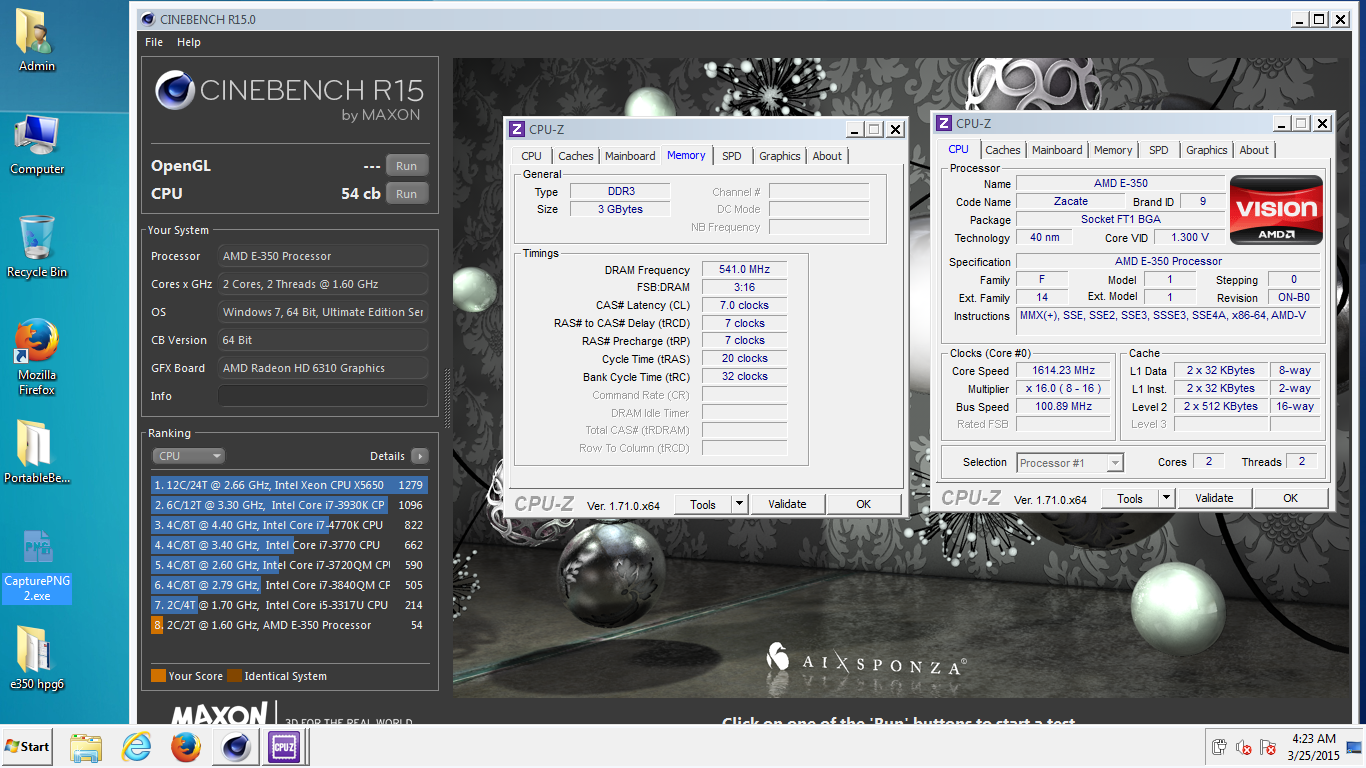Run the OpenGL benchmark
This screenshot has height=768, width=1366.
(407, 166)
